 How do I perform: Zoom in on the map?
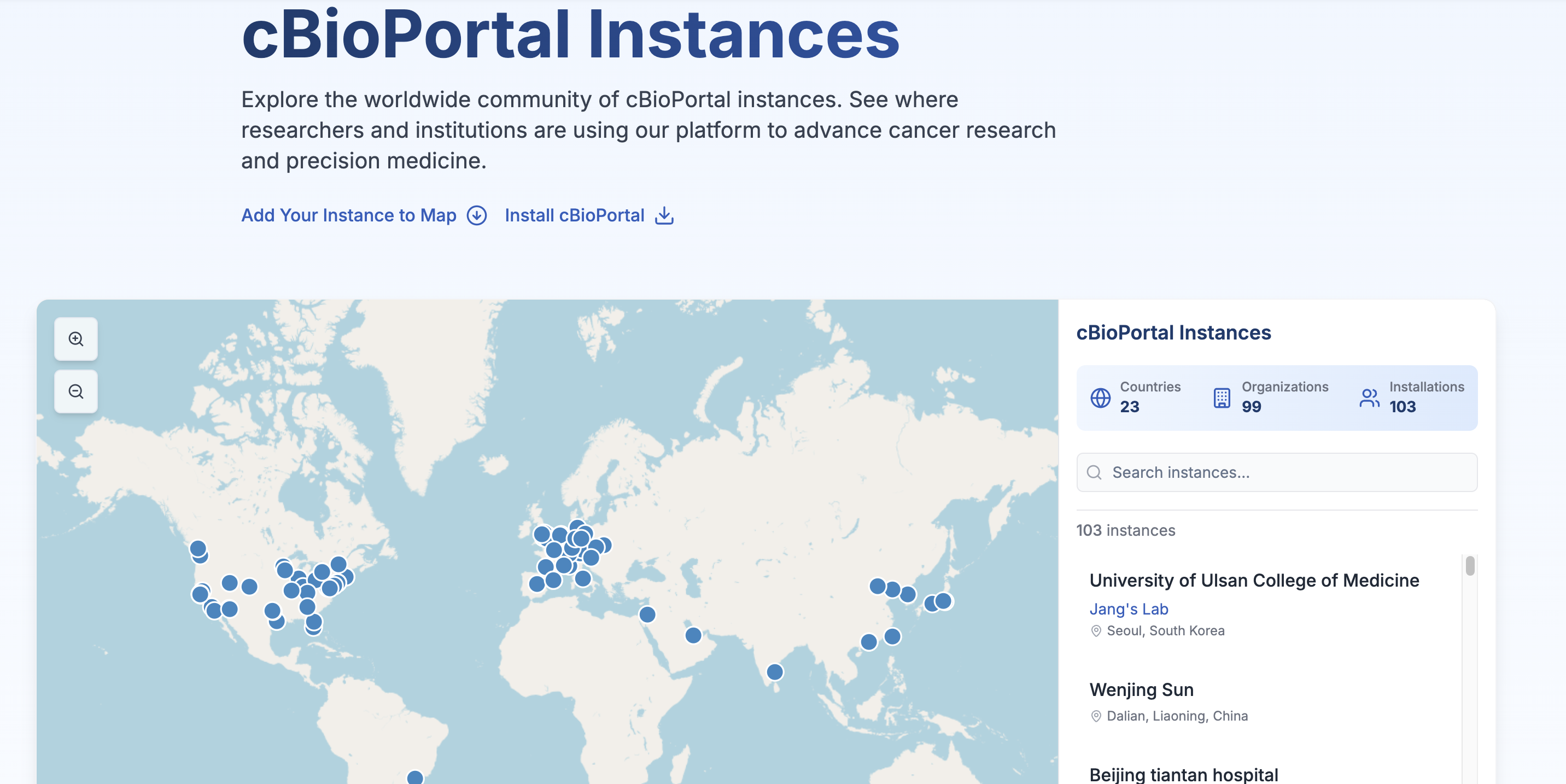tap(76, 338)
